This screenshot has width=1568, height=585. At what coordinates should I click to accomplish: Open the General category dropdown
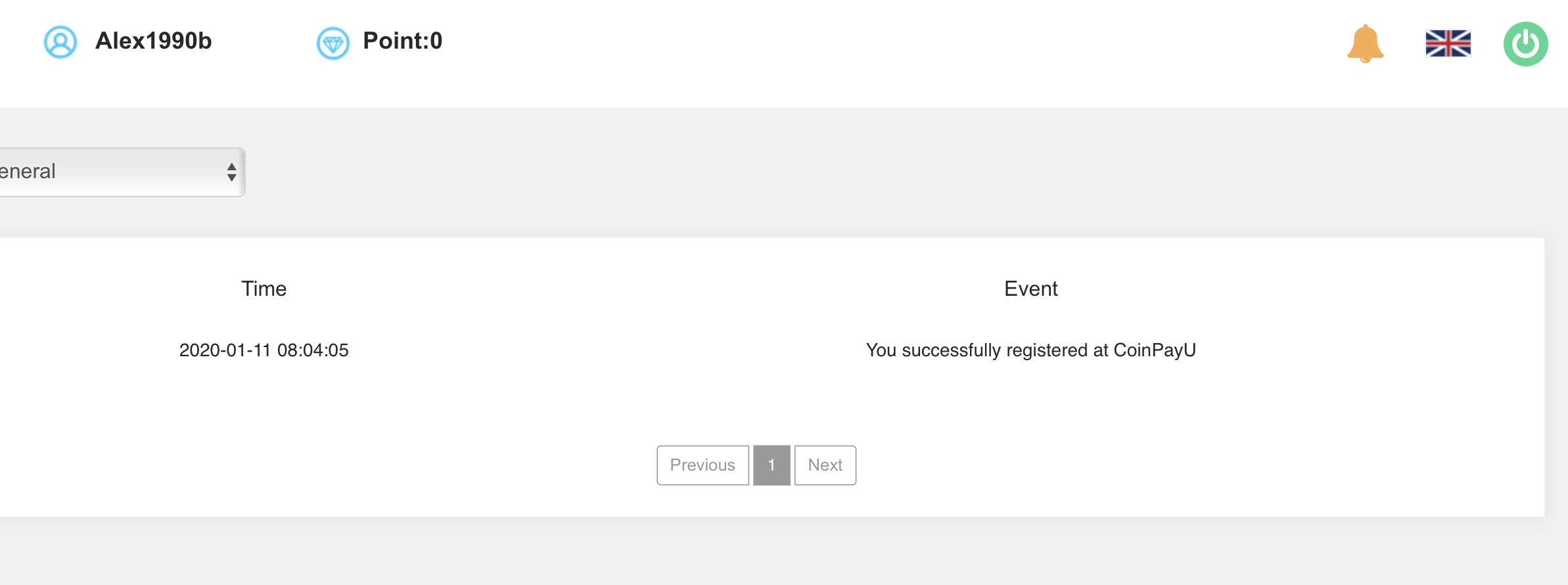point(122,172)
